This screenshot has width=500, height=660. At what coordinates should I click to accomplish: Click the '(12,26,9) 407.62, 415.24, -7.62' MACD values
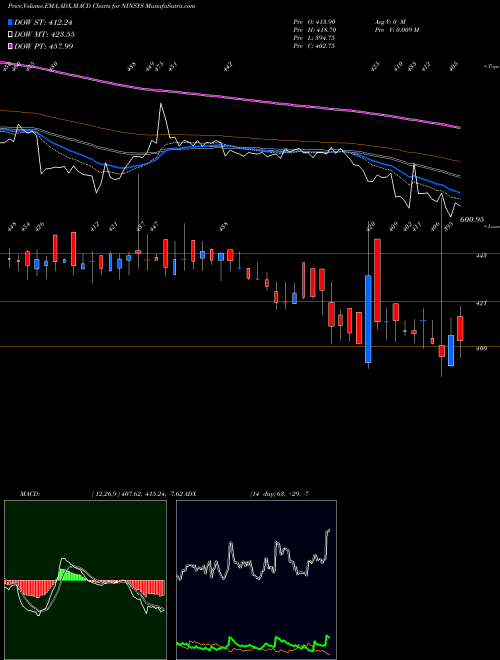[138, 494]
